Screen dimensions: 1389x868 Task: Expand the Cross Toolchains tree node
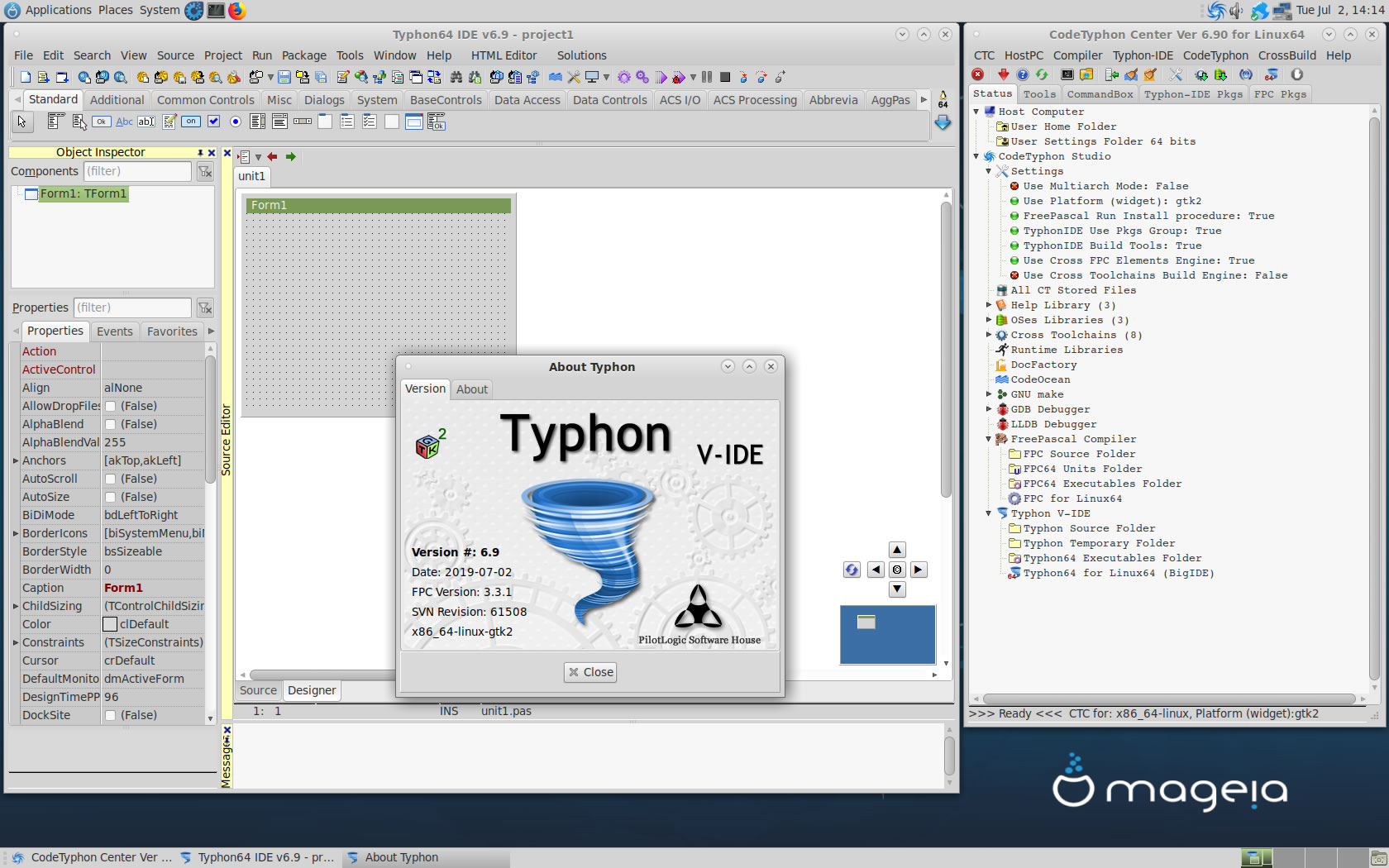989,335
